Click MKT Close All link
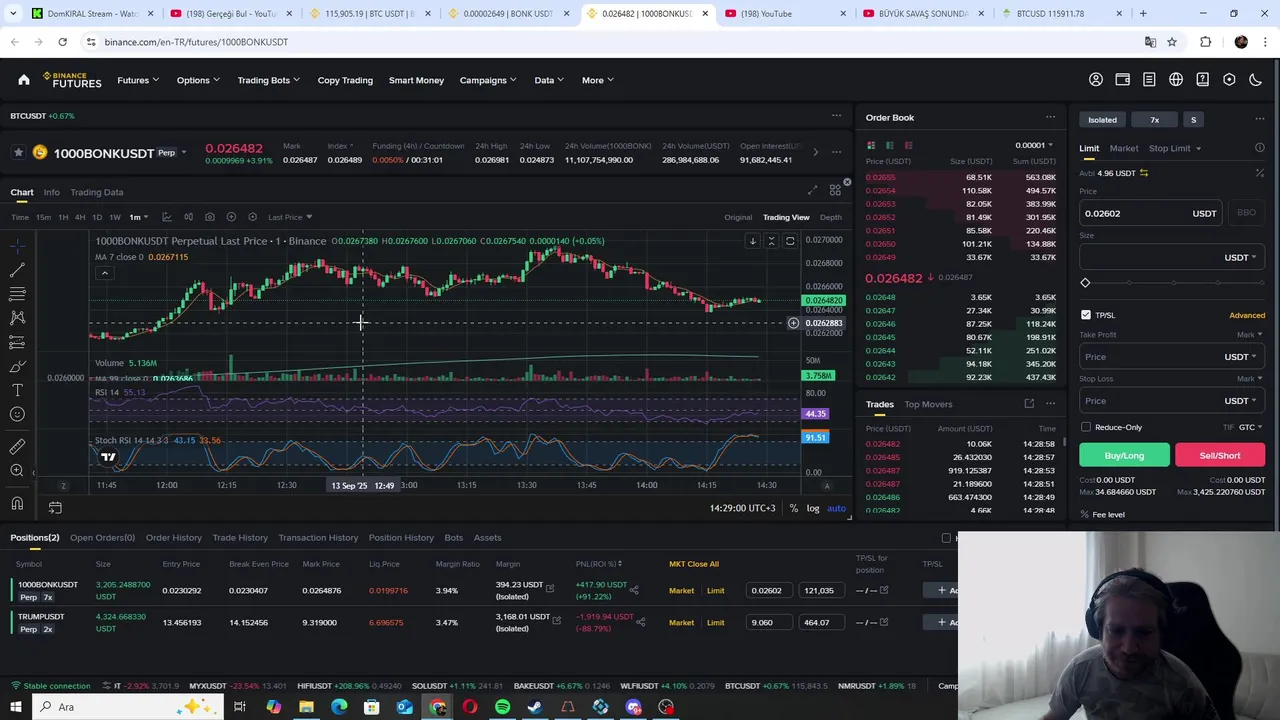Viewport: 1280px width, 720px height. (x=693, y=564)
